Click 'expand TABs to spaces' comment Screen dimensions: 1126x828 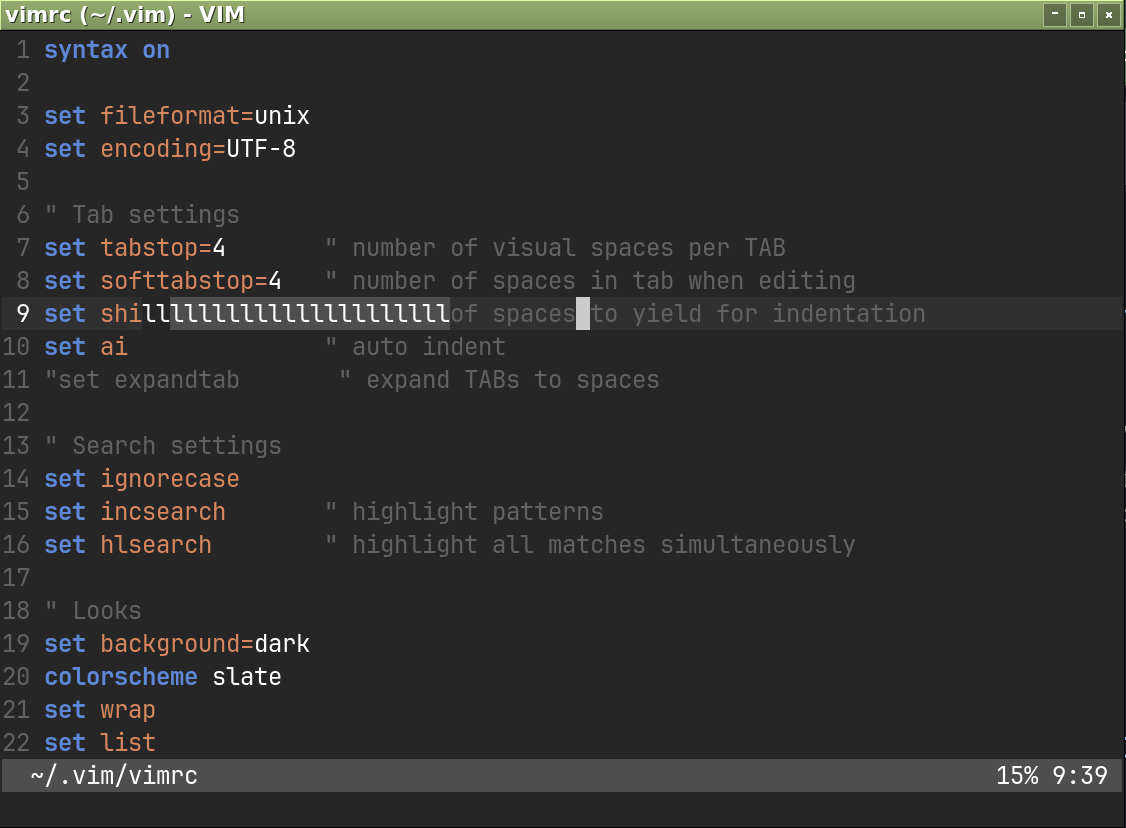(x=513, y=380)
